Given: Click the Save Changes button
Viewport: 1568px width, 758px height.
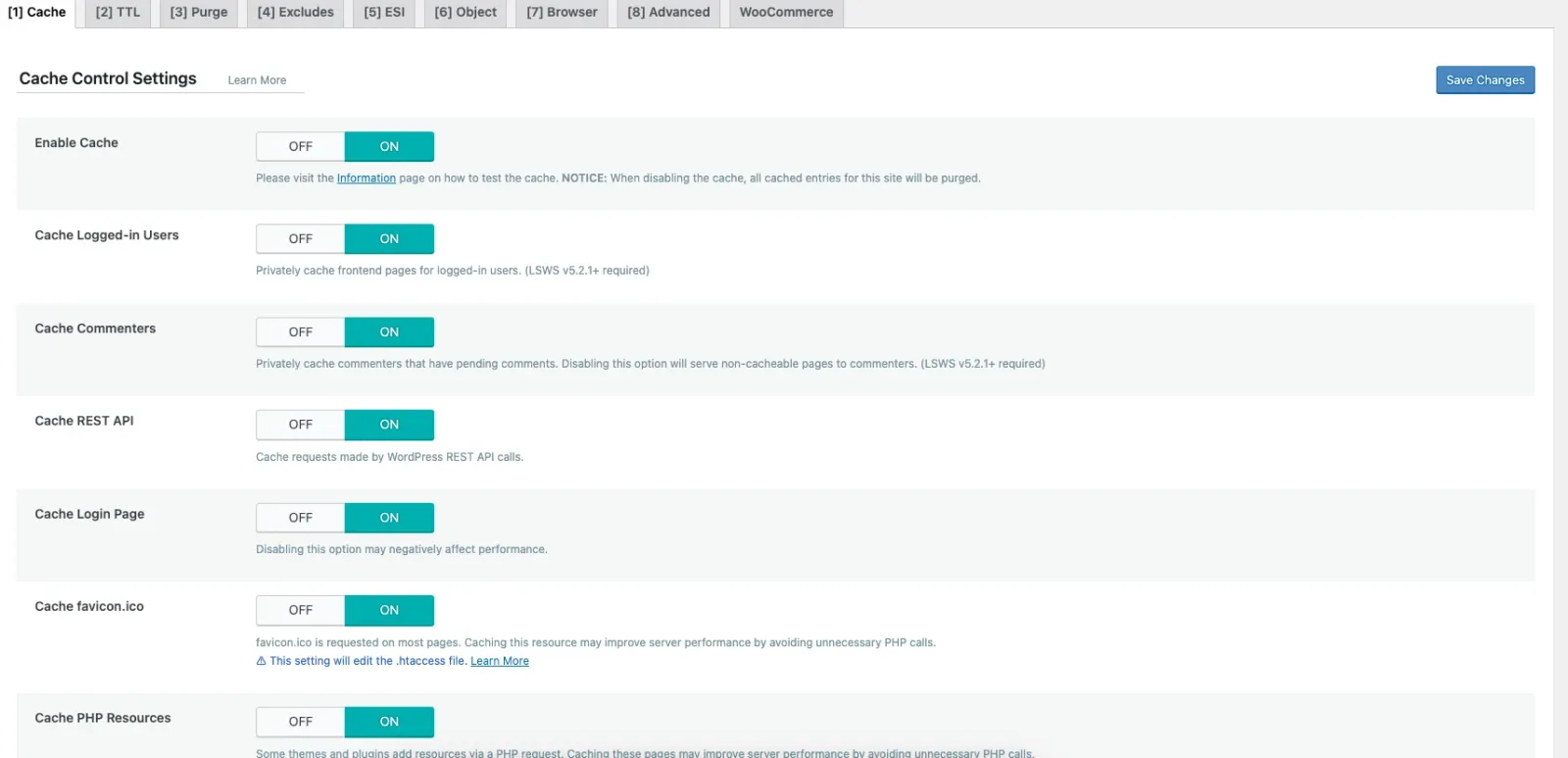Looking at the screenshot, I should [1485, 80].
